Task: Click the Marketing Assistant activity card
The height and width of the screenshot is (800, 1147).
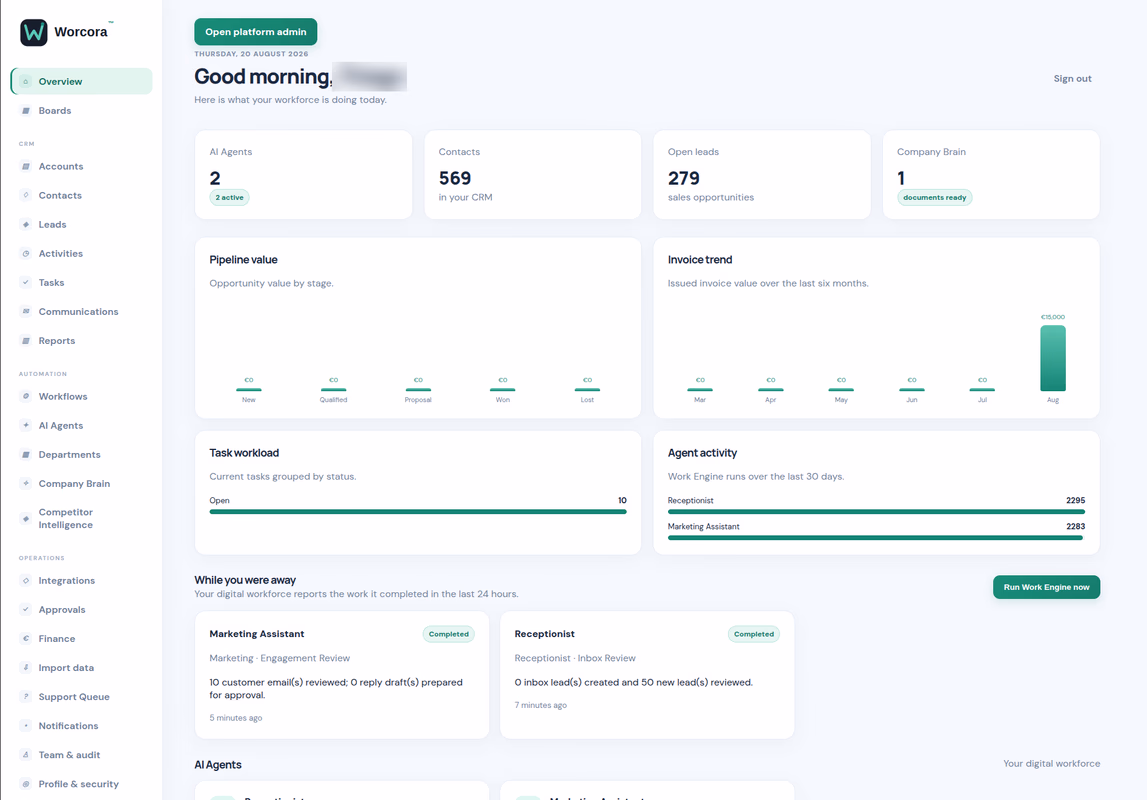Action: 342,675
